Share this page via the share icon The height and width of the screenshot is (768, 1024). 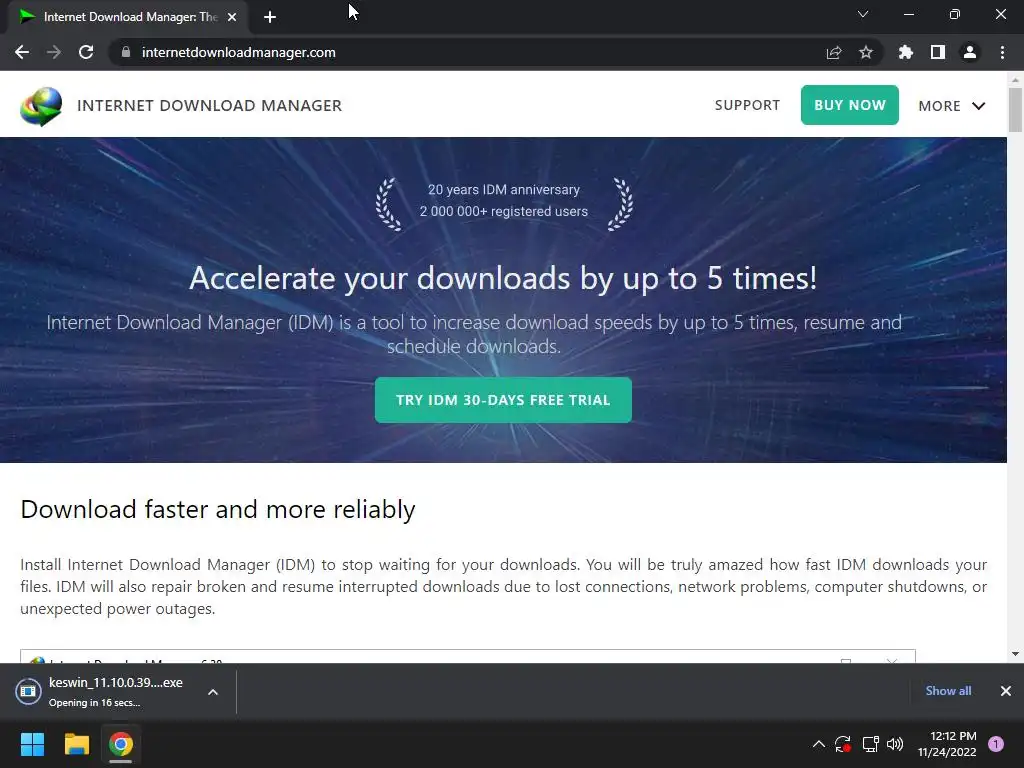click(x=834, y=52)
